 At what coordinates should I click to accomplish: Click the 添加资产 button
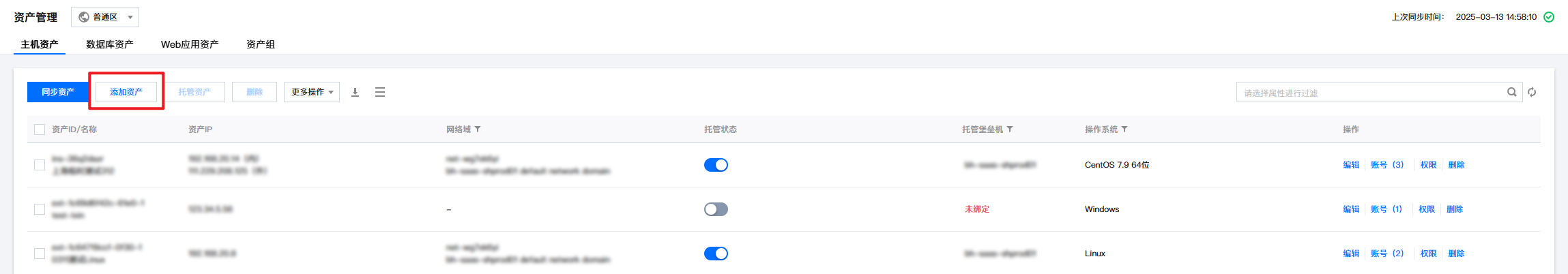(126, 92)
